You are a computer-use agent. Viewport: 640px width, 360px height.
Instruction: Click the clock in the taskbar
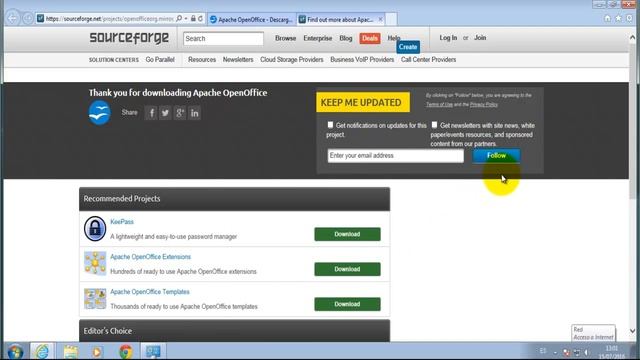click(x=611, y=352)
